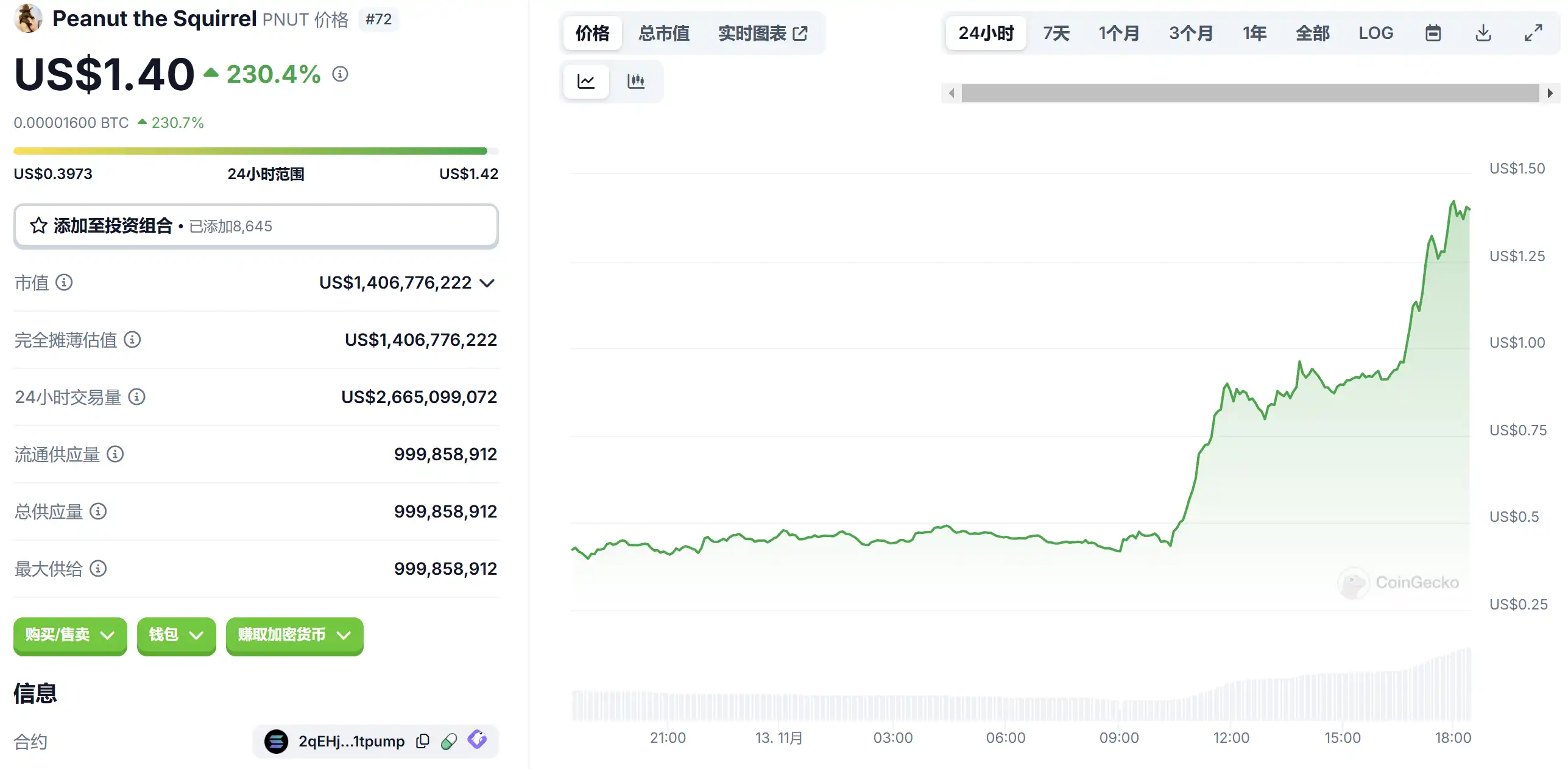This screenshot has height=769, width=1568.
Task: Select the 1个月 time range
Action: (1118, 33)
